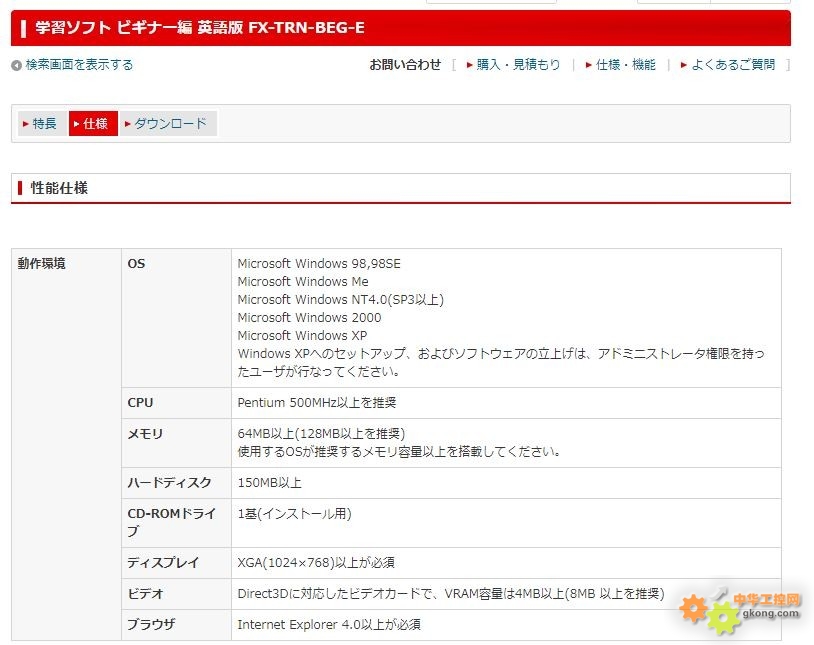
Task: Open the 検索画面を表示する link
Action: pos(79,64)
